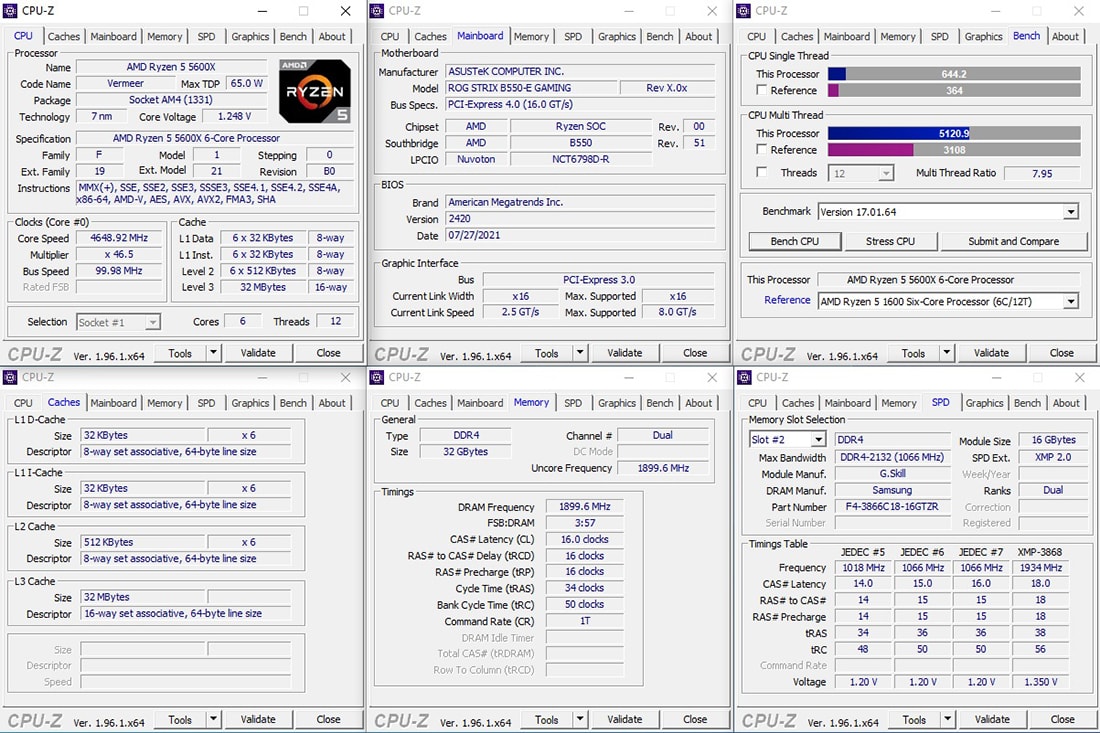Start the Stress CPU test

pos(890,241)
